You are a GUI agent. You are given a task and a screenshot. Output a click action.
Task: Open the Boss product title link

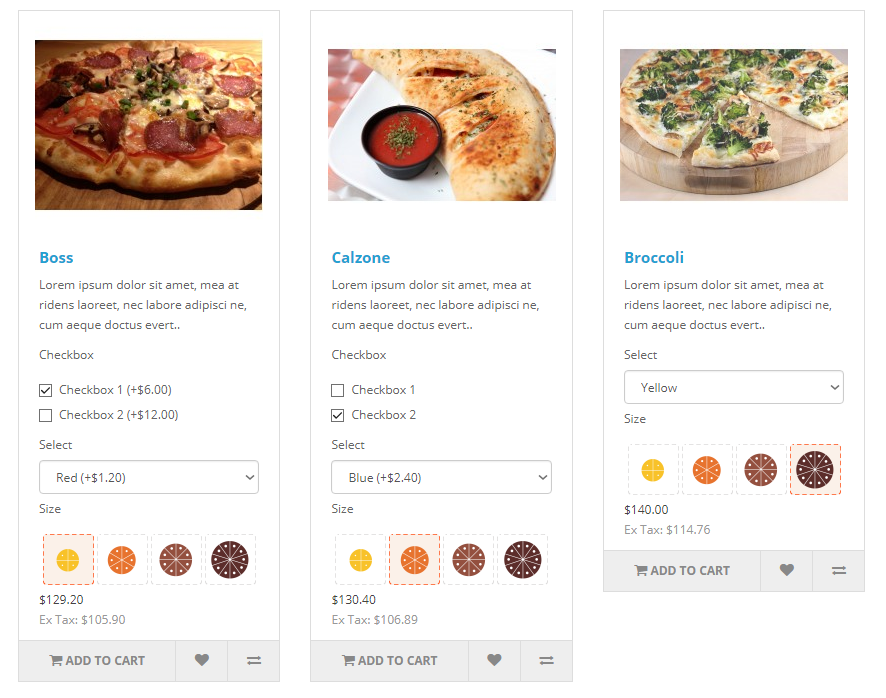[x=57, y=258]
